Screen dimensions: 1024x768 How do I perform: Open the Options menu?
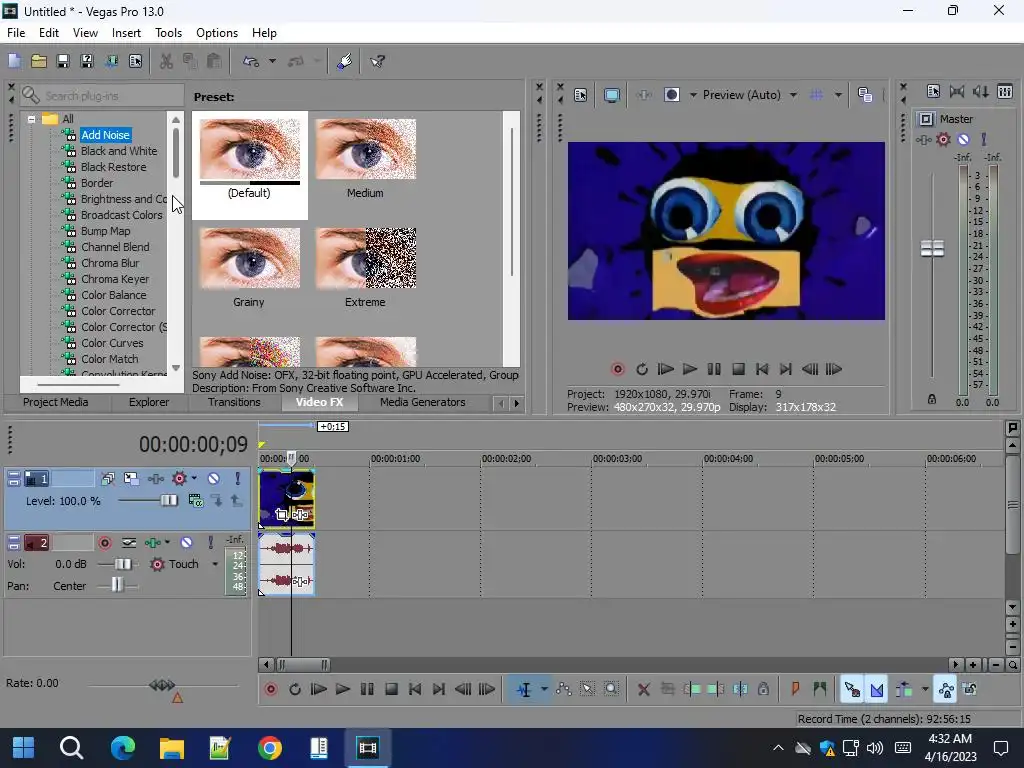pyautogui.click(x=217, y=33)
